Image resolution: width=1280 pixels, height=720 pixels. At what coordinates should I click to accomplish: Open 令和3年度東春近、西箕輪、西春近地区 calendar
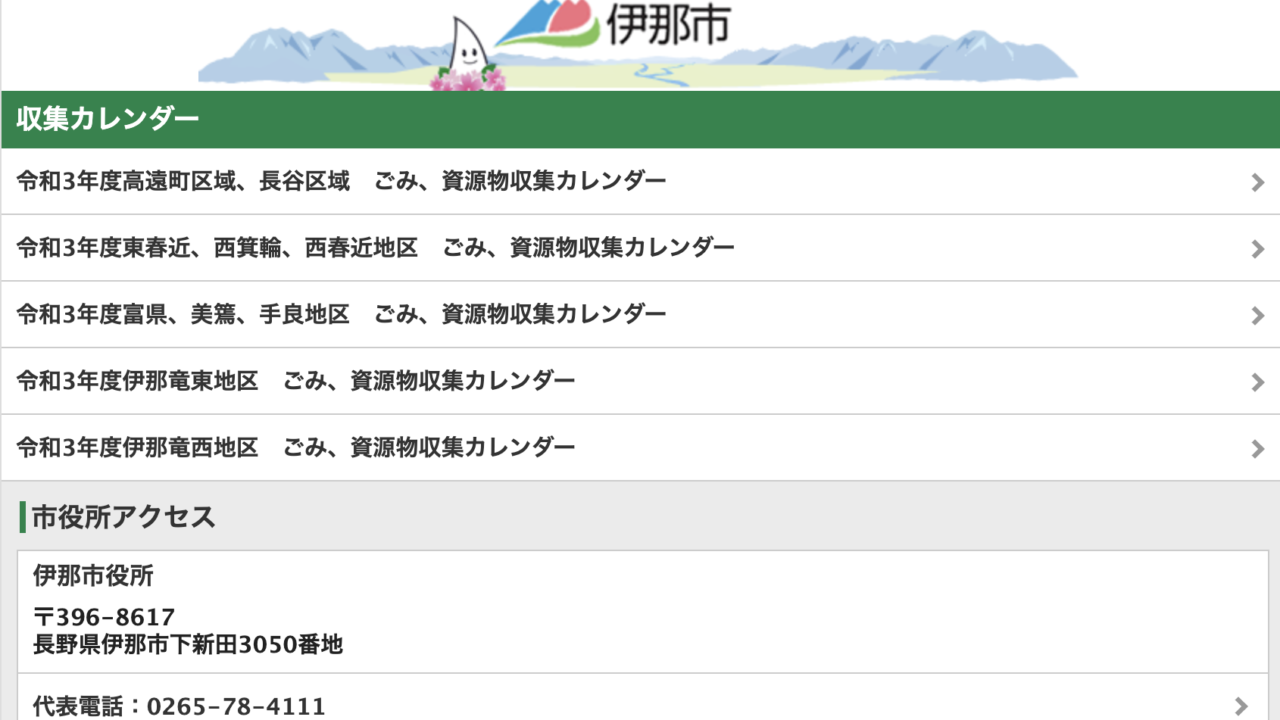[x=640, y=248]
